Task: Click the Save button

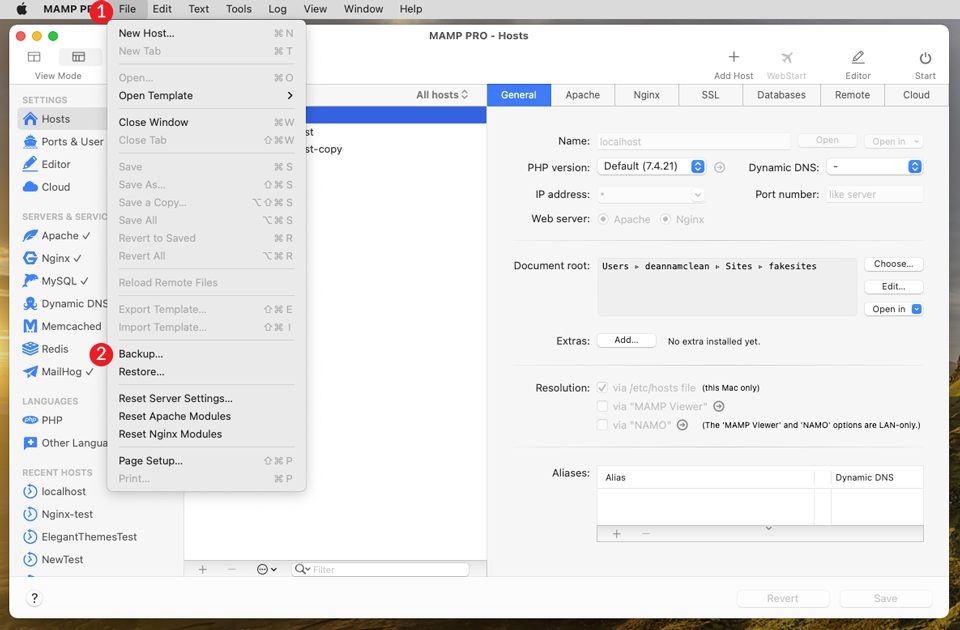Action: click(885, 597)
